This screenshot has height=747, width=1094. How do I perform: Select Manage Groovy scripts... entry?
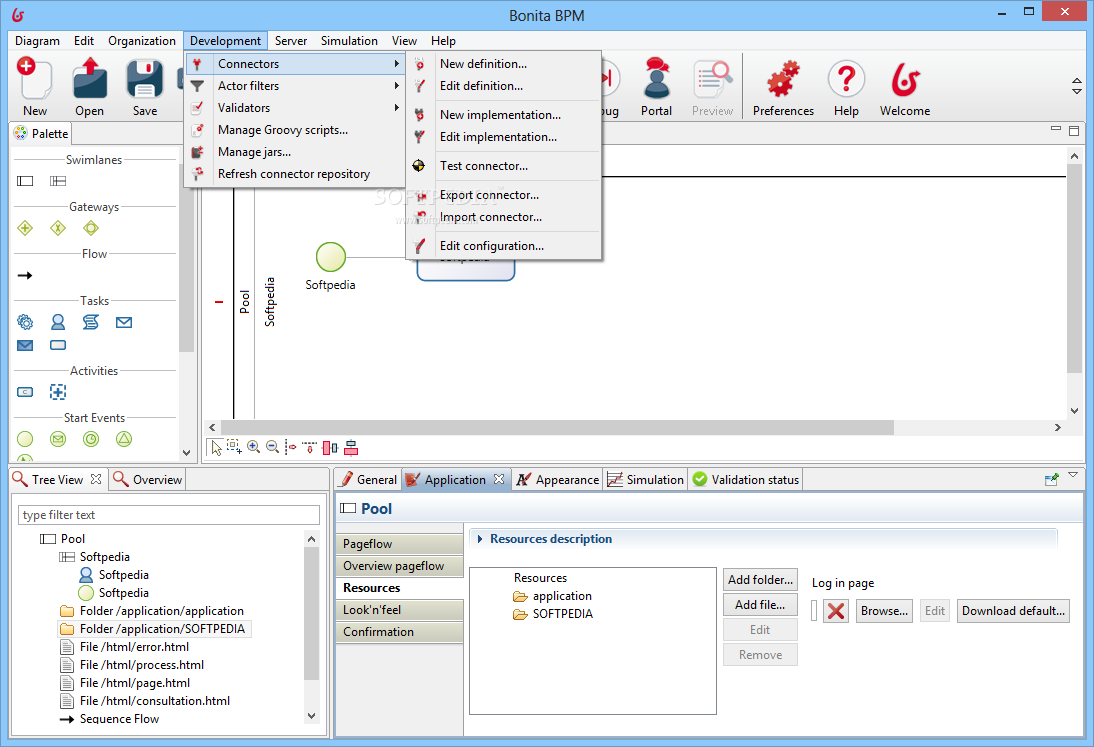pos(294,130)
